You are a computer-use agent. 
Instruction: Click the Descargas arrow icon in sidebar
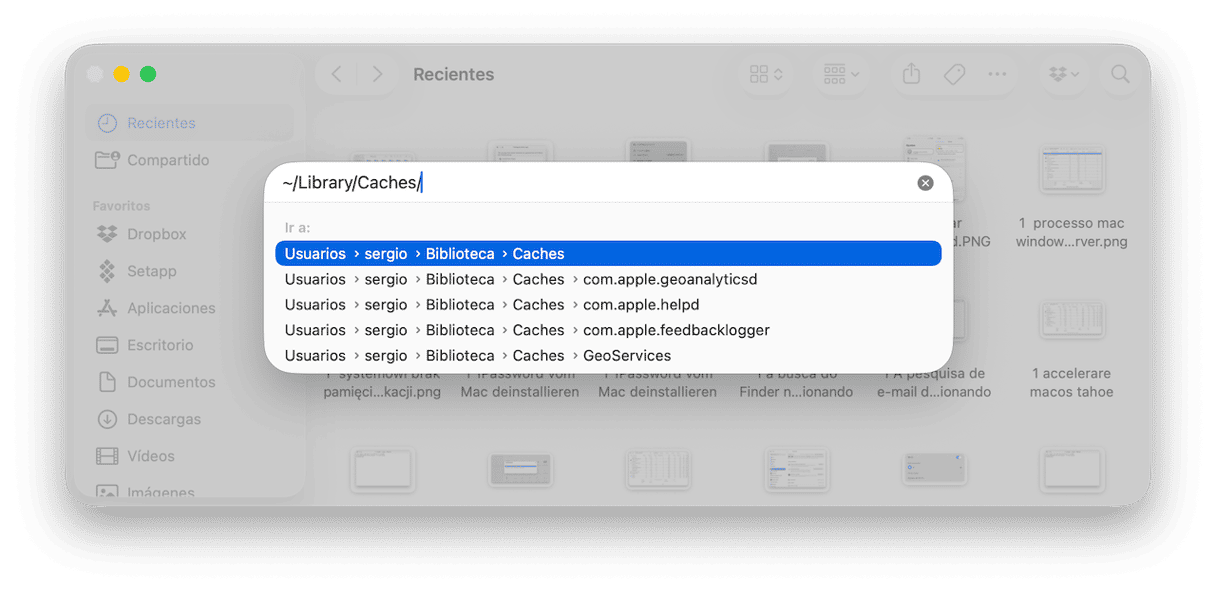point(107,419)
